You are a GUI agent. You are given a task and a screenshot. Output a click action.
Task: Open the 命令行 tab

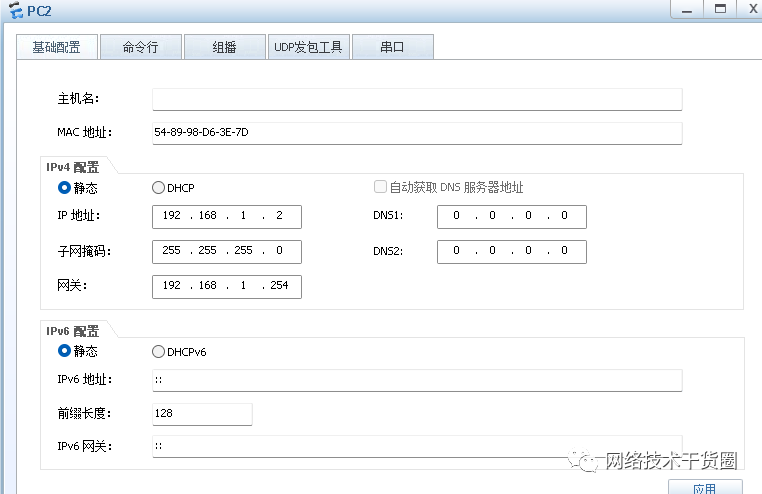tap(140, 47)
